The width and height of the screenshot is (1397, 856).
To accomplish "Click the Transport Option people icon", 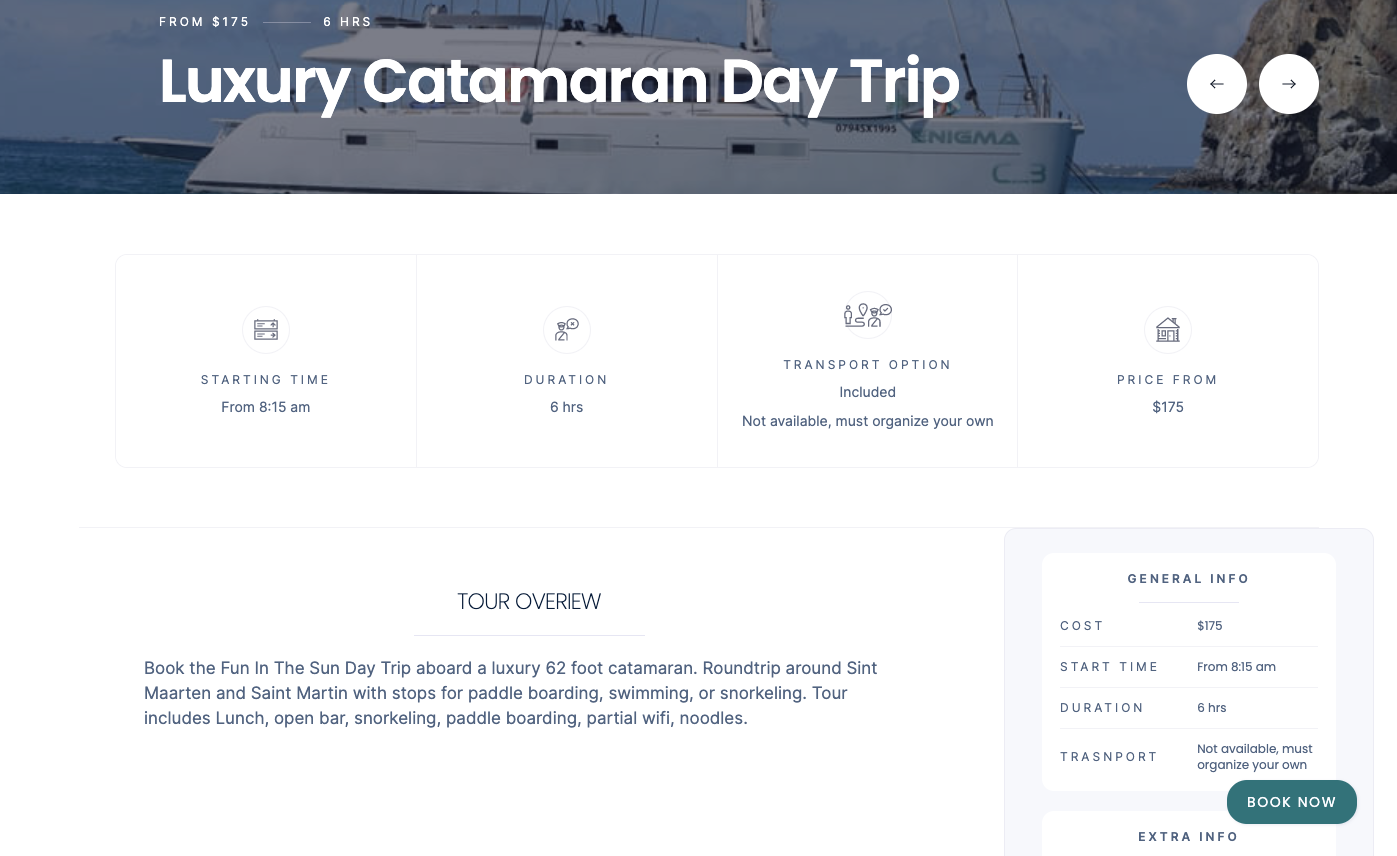I will 867,314.
